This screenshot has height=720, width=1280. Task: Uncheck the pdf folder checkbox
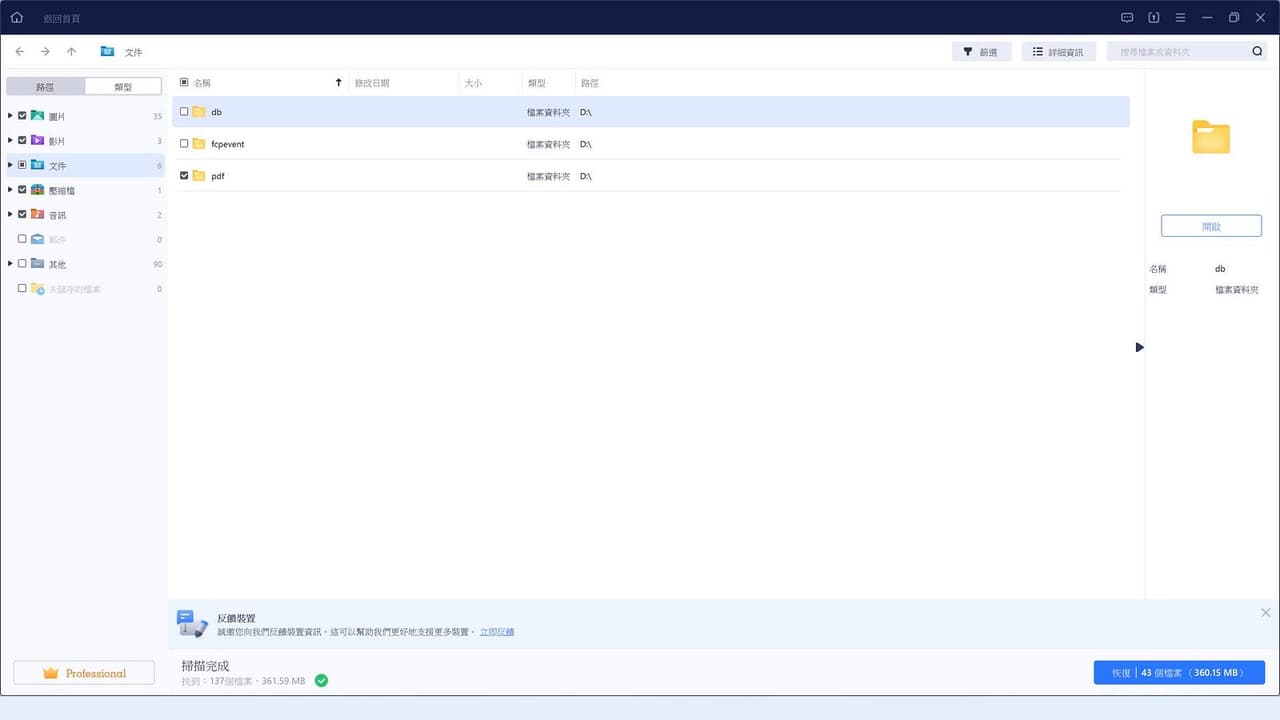click(x=184, y=175)
